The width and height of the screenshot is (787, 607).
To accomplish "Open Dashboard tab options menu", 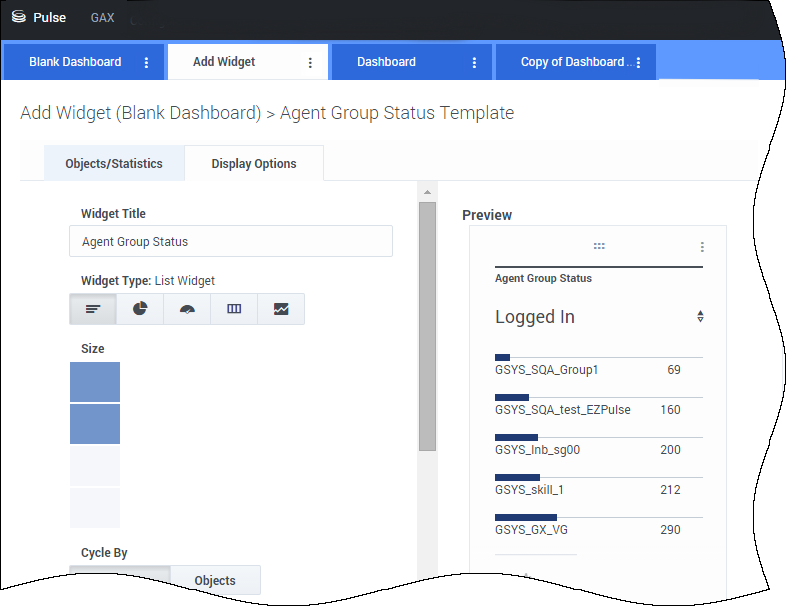I will 474,62.
